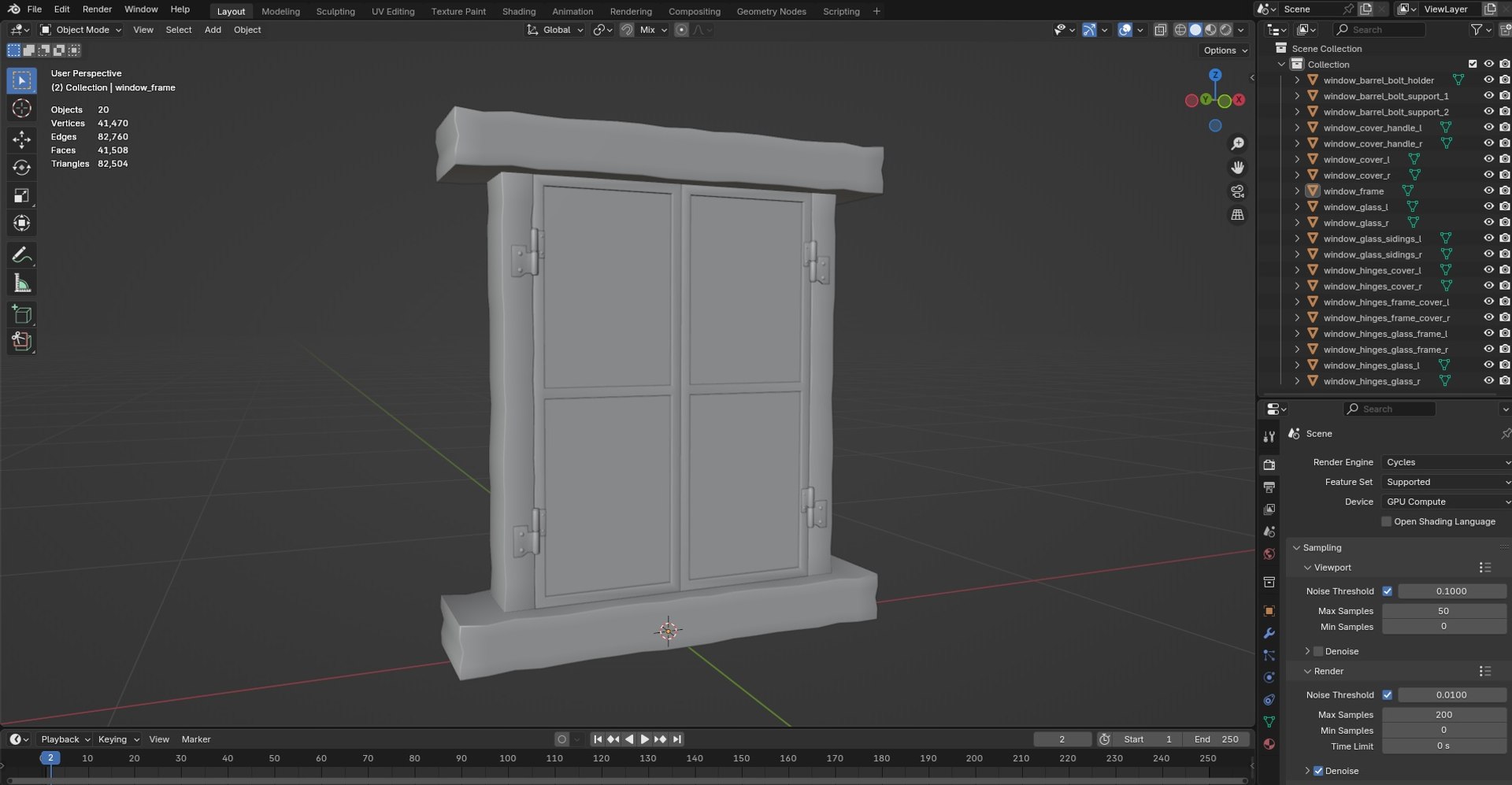Expand Viewport Denoise subpanel

(1307, 651)
